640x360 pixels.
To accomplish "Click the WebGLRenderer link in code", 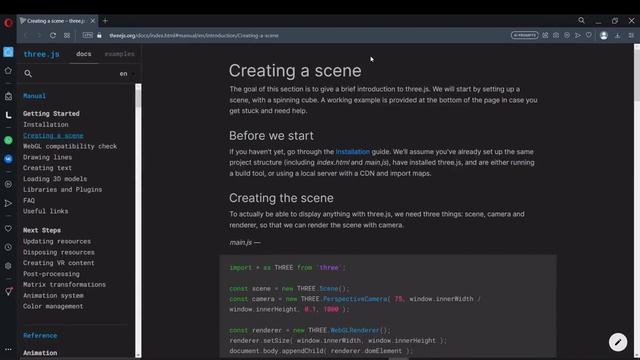I will pyautogui.click(x=355, y=330).
